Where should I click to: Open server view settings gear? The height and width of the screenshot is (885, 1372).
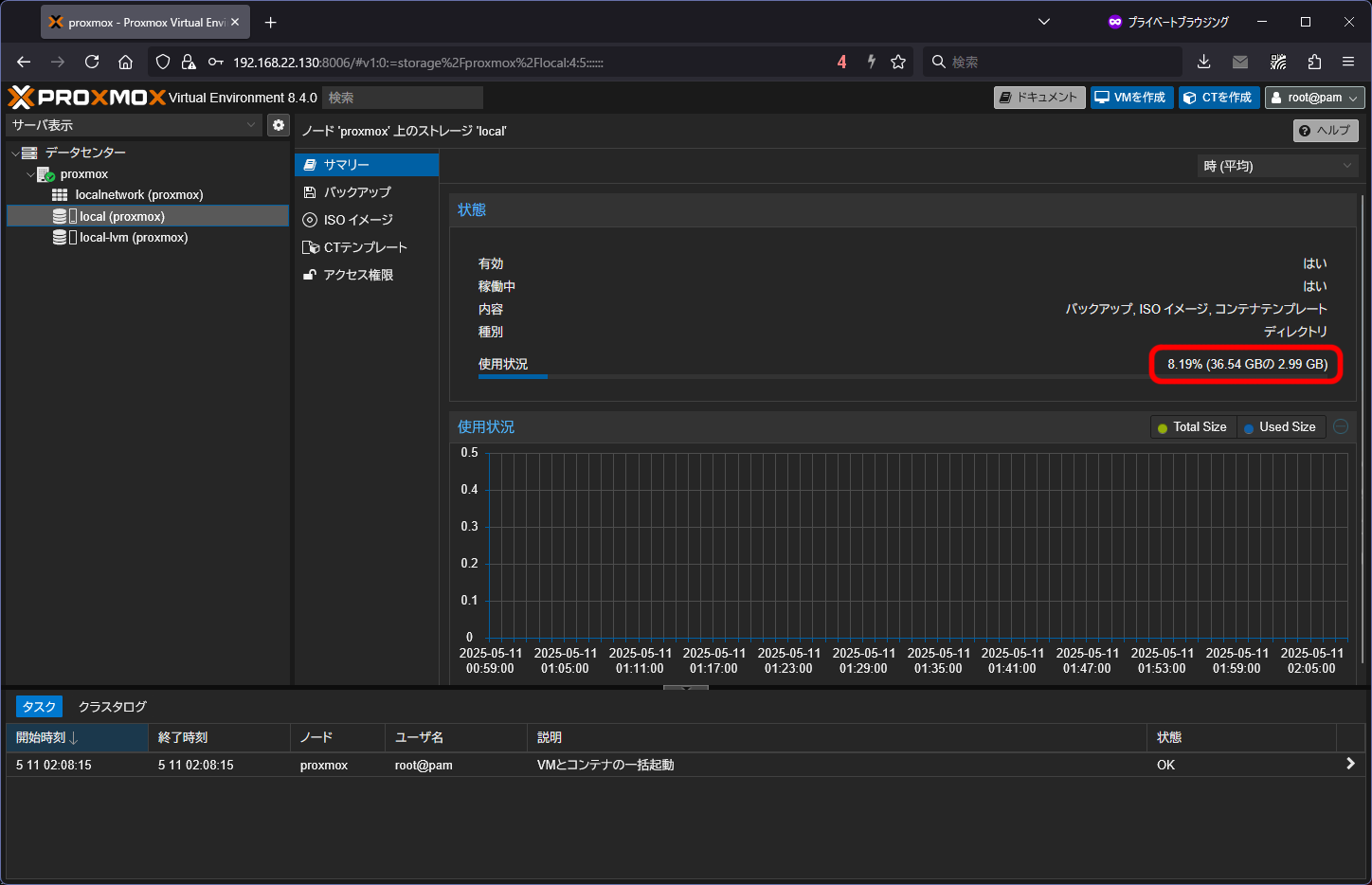point(279,125)
